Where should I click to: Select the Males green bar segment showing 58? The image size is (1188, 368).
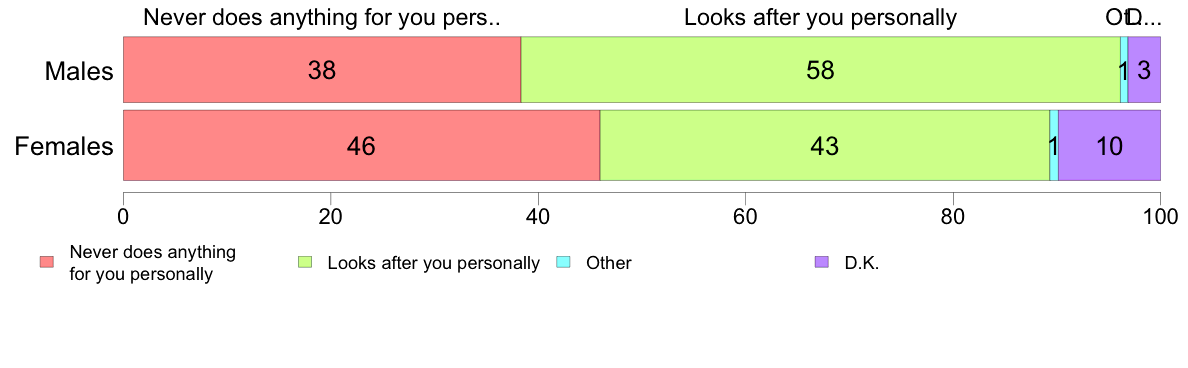821,70
